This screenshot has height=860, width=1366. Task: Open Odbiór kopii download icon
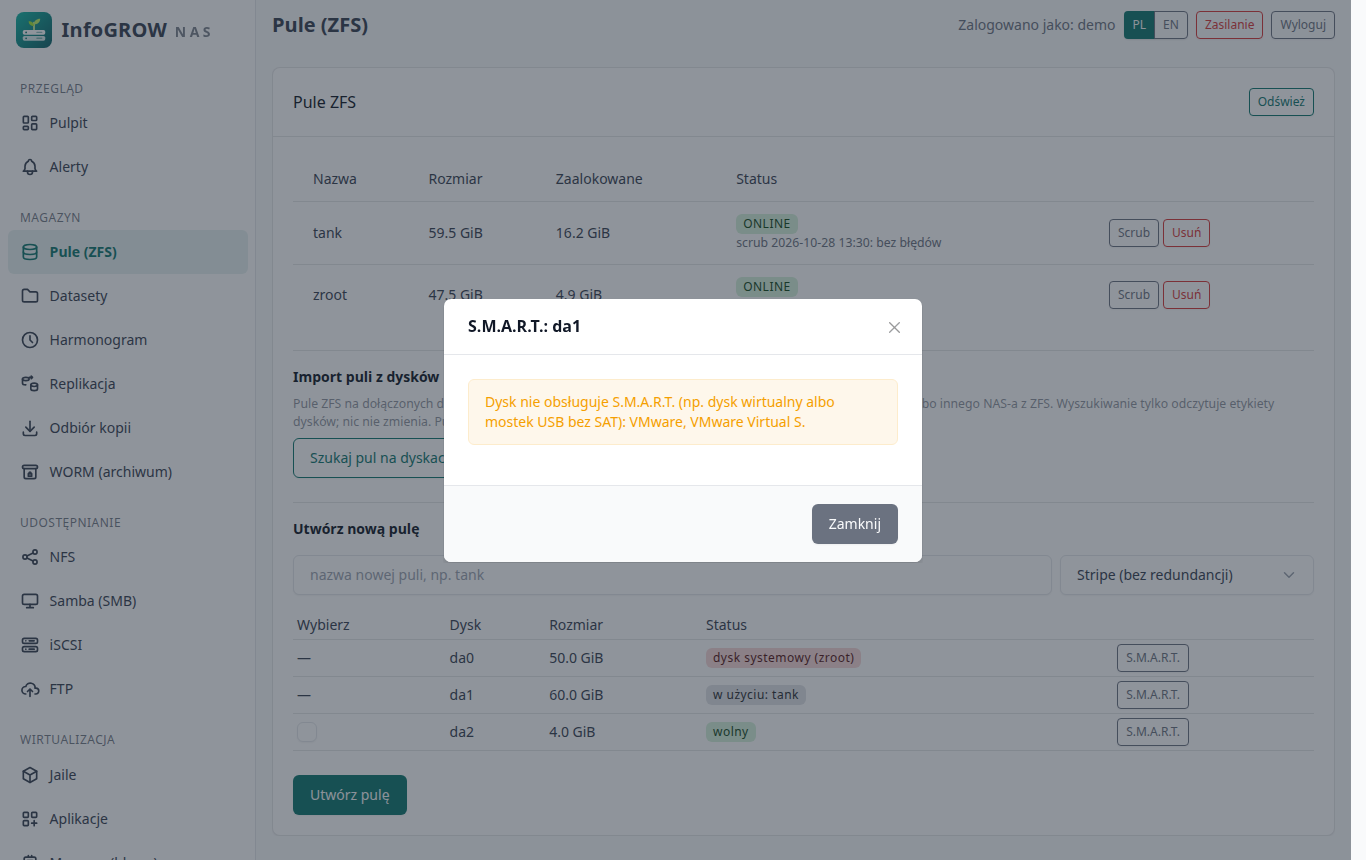point(30,428)
